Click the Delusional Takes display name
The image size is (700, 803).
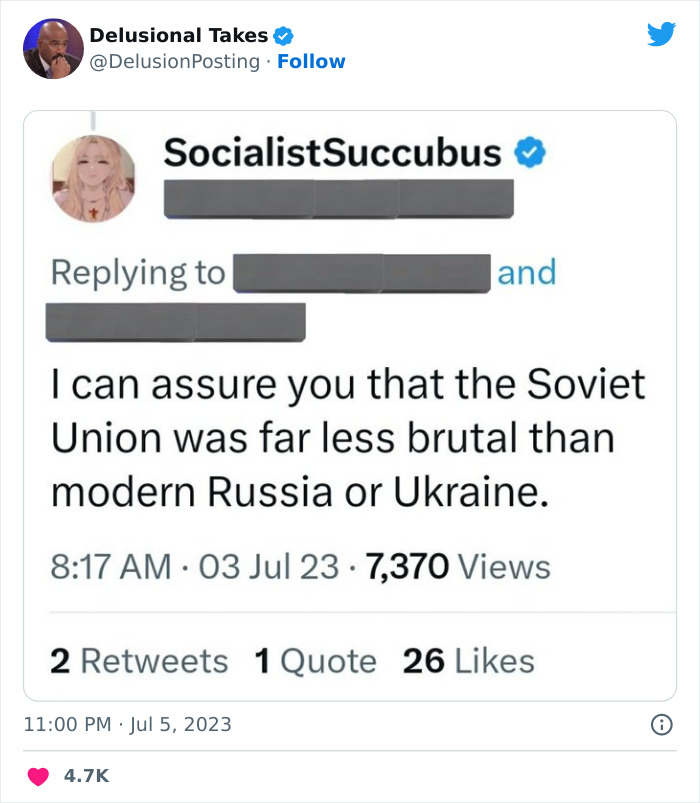[178, 36]
